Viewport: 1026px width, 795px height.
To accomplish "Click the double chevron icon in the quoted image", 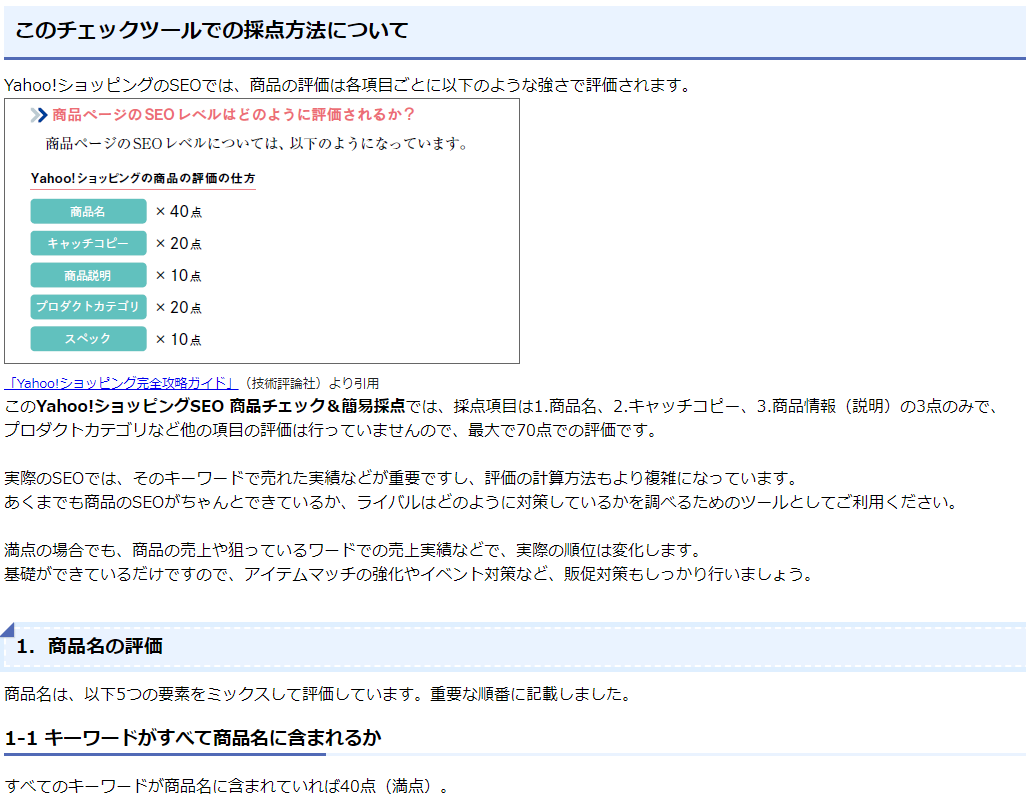I will click(x=39, y=115).
